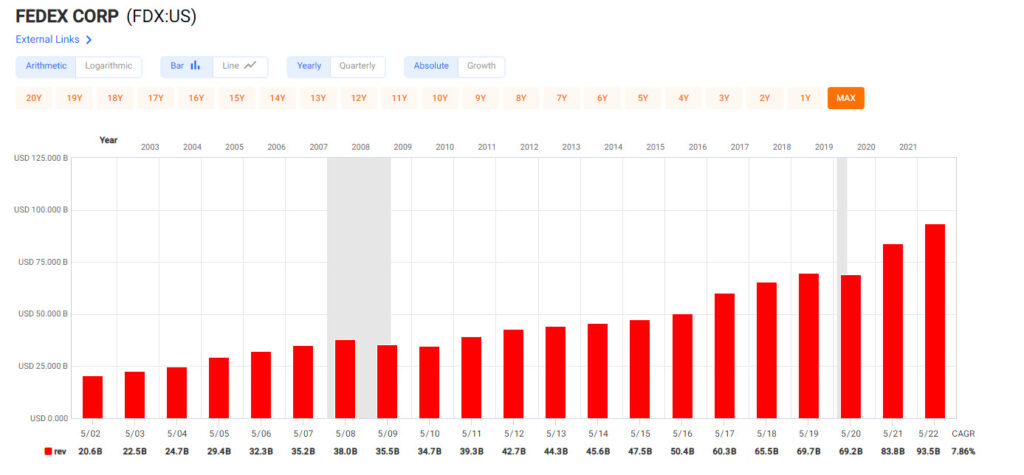Show Quarterly data

[357, 66]
